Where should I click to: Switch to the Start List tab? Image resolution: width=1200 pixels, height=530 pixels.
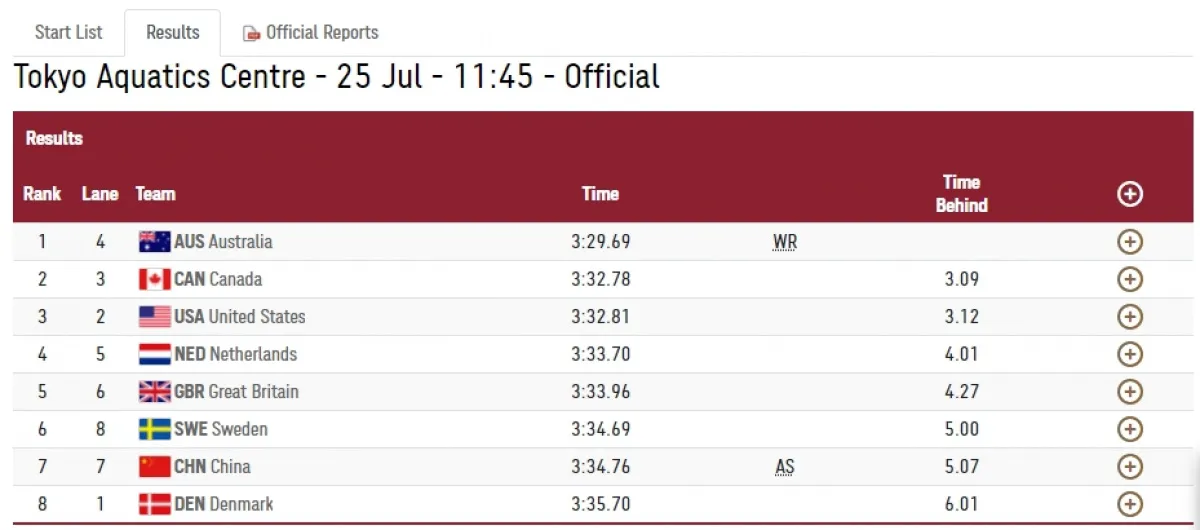pos(68,32)
